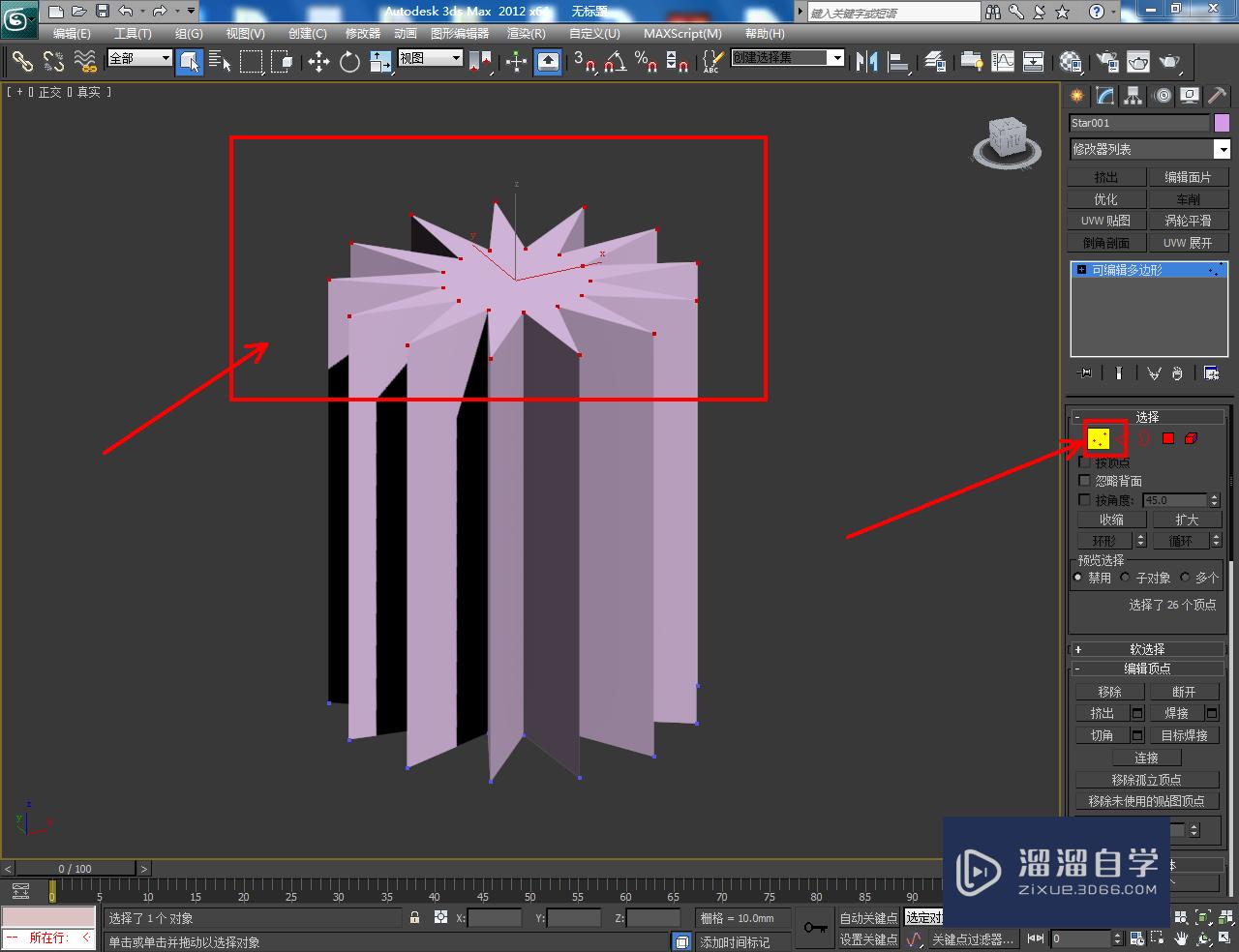Screen dimensions: 1239x952
Task: Switch to Utilities command panel tab
Action: coord(1217,96)
